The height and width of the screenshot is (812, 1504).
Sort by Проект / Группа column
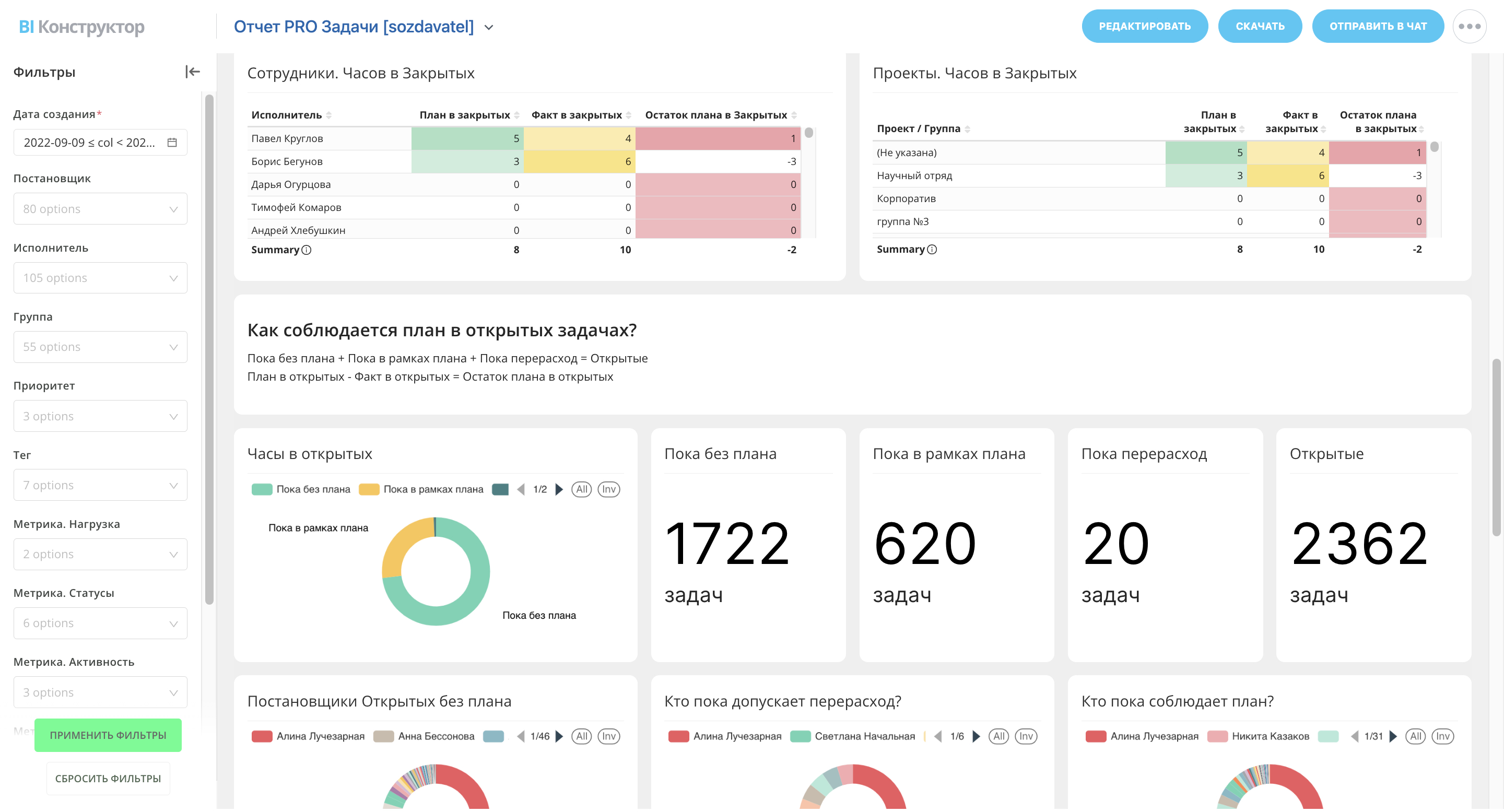point(967,129)
